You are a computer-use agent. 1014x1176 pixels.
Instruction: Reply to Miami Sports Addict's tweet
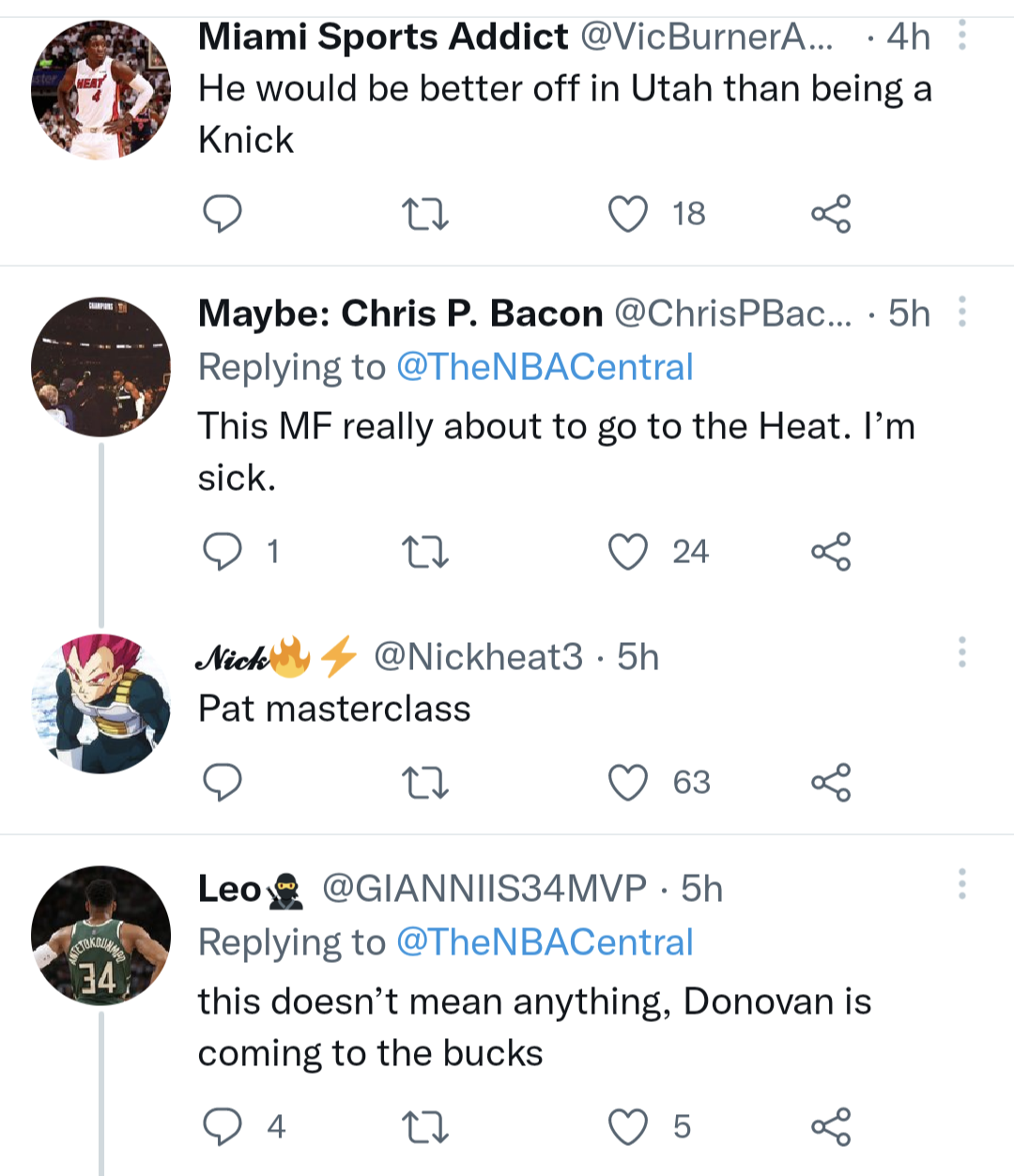223,214
